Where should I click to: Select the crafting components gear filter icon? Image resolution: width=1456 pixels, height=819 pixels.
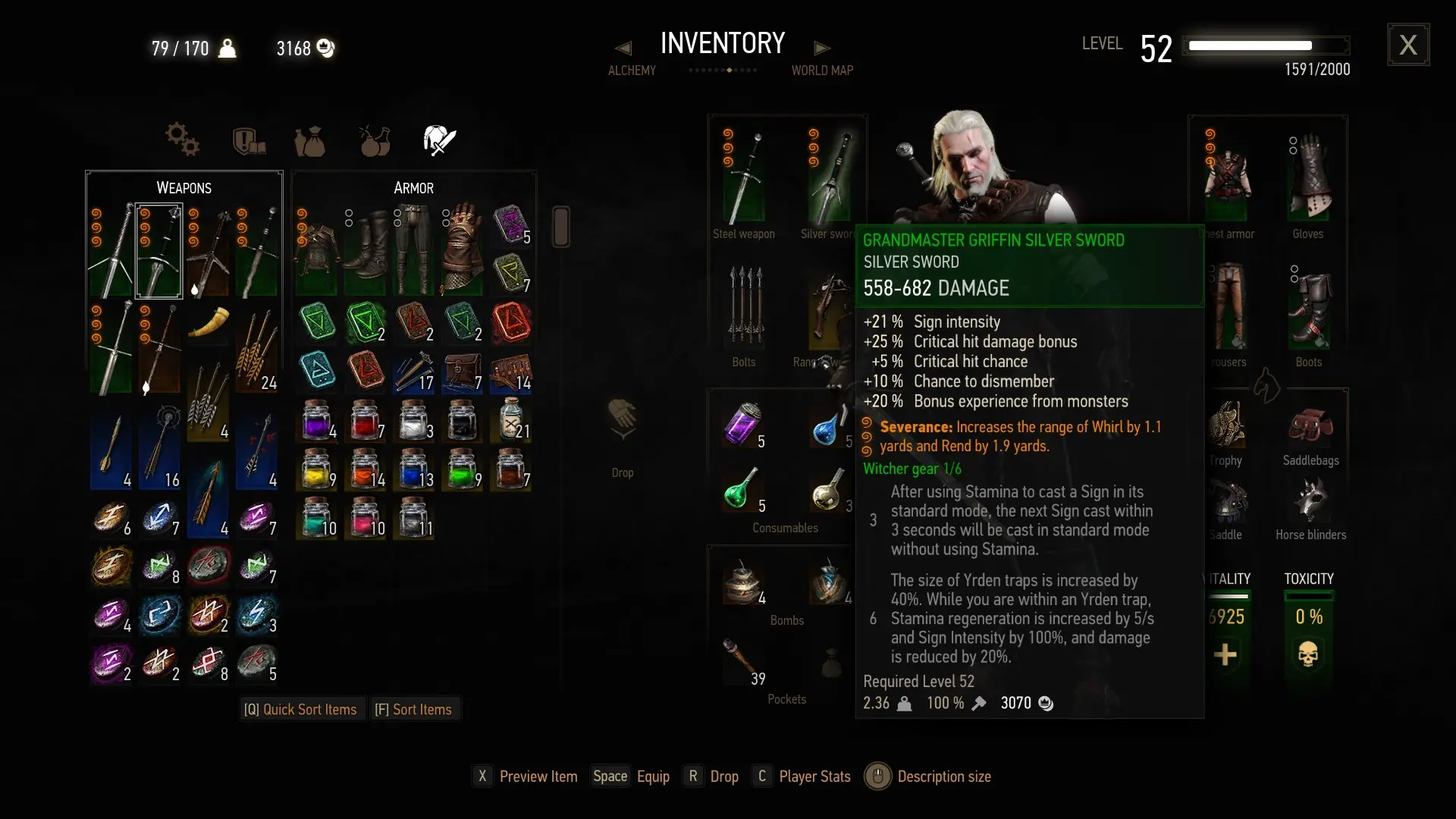(x=182, y=140)
